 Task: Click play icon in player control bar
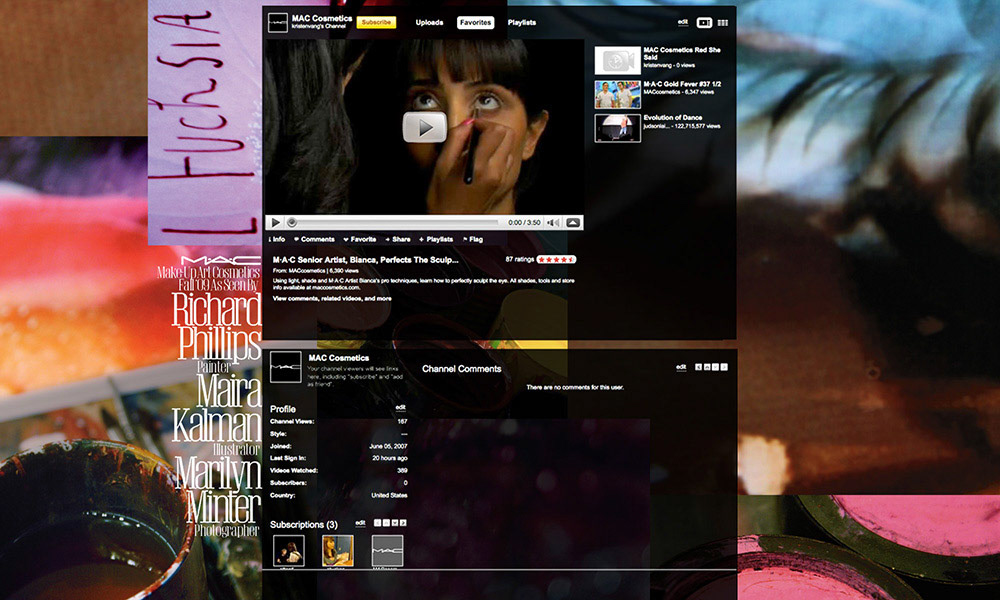tap(276, 223)
